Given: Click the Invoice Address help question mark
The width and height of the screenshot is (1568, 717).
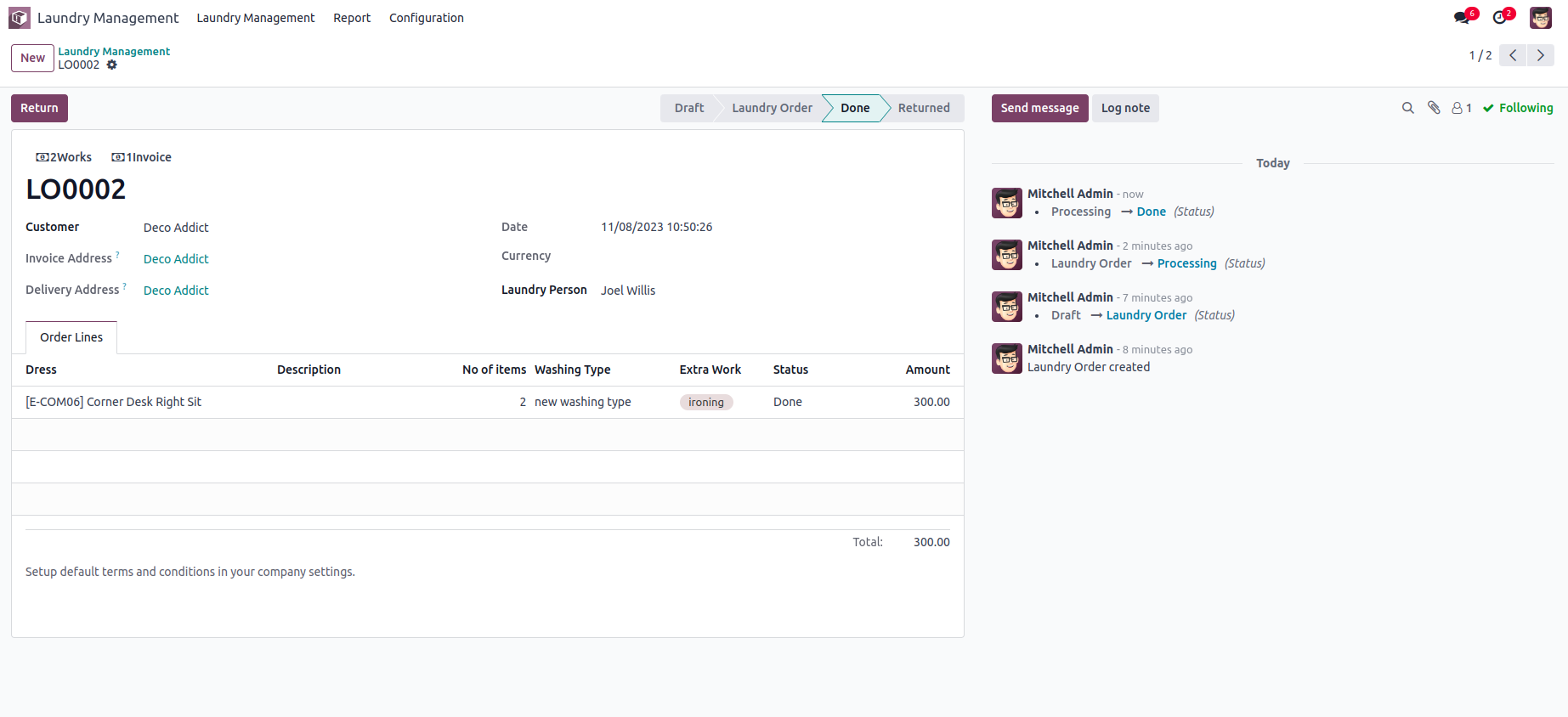Looking at the screenshot, I should tap(117, 254).
